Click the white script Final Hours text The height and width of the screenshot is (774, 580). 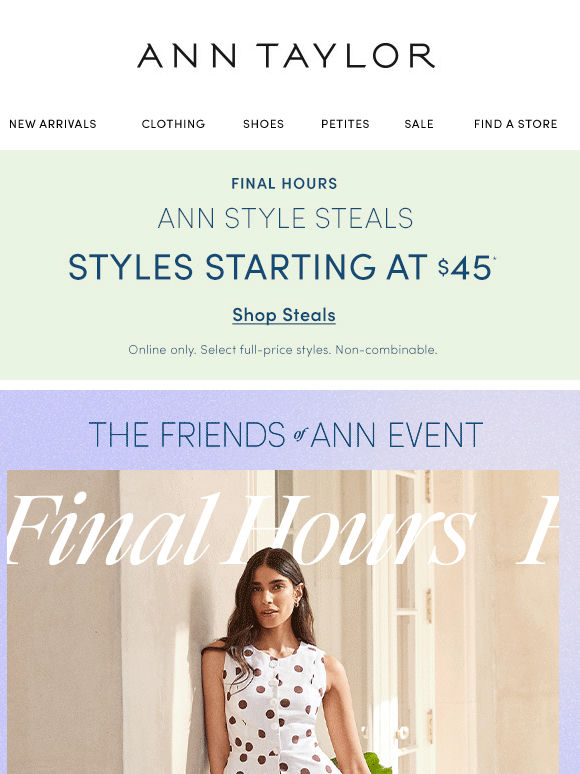click(x=242, y=531)
